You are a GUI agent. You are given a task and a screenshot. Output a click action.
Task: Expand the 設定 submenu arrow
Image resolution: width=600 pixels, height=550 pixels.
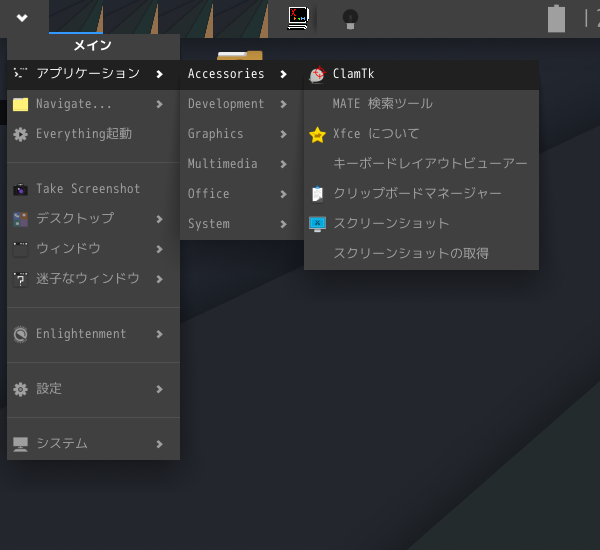pos(159,389)
